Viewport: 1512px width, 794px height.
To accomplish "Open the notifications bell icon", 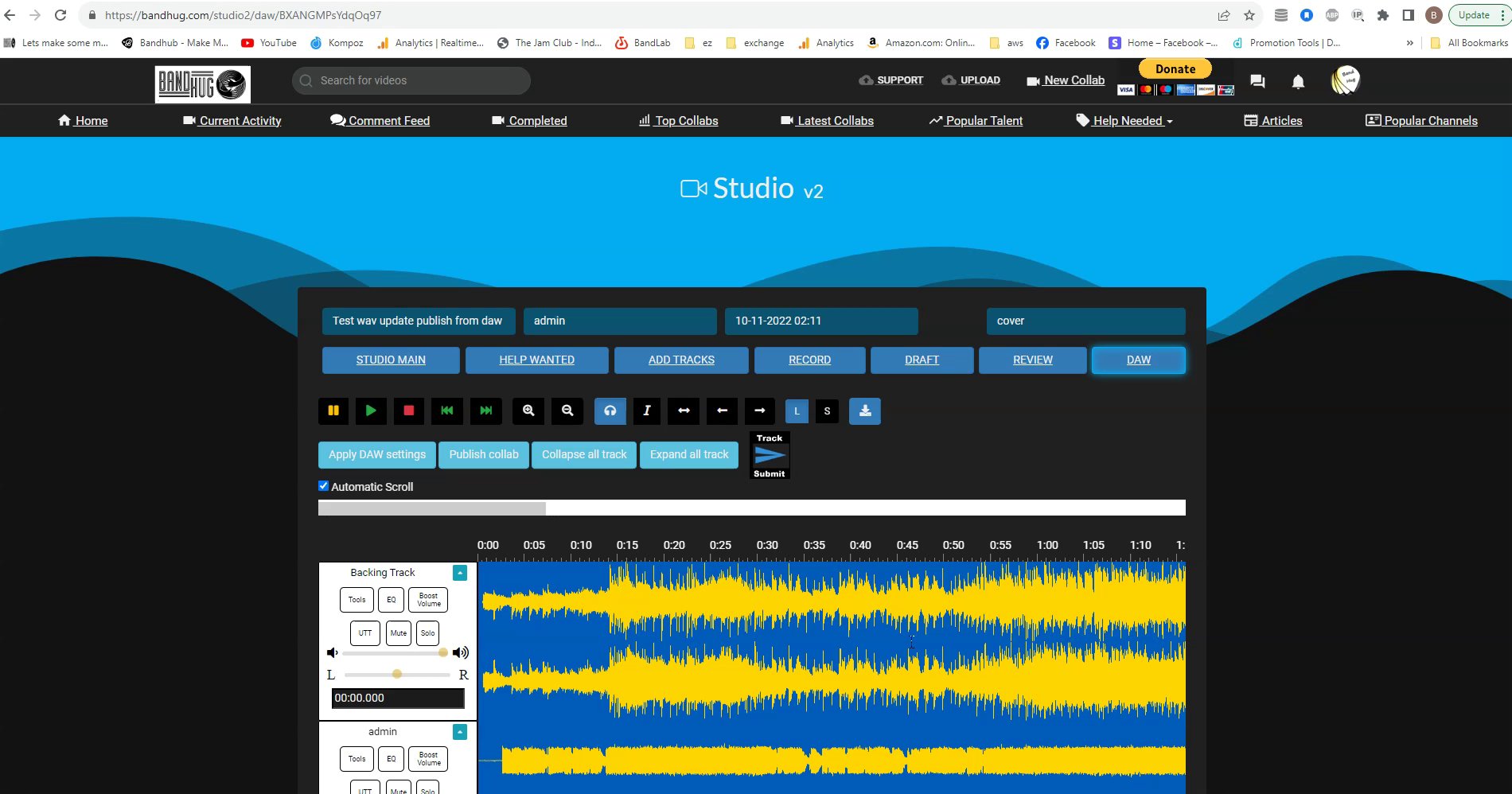I will [1298, 81].
